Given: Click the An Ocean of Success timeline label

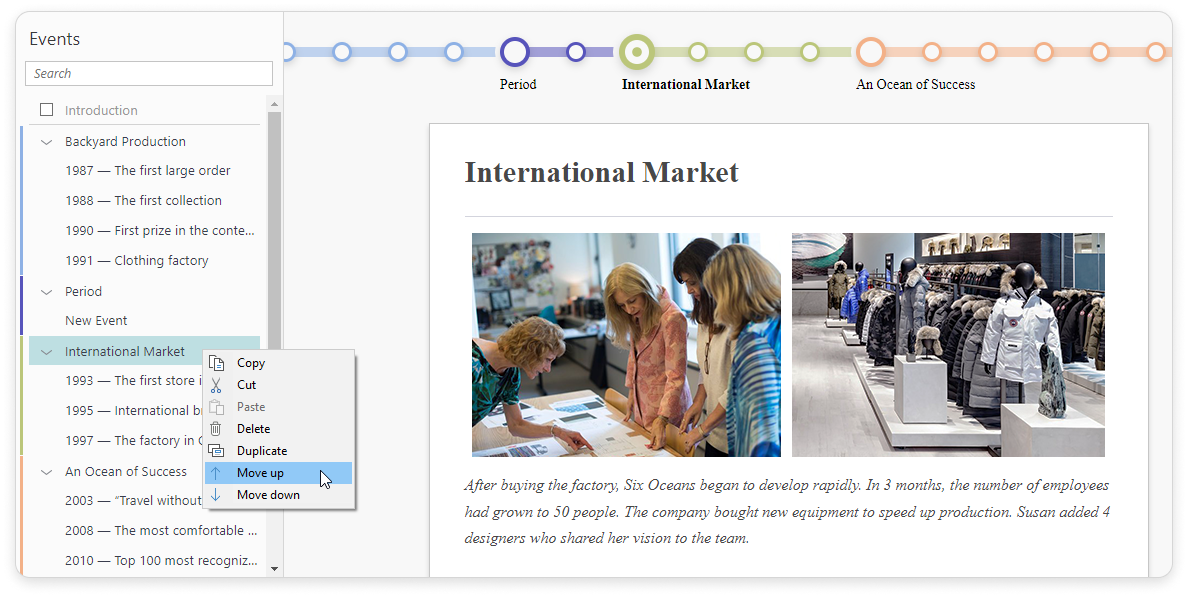Looking at the screenshot, I should (x=915, y=84).
